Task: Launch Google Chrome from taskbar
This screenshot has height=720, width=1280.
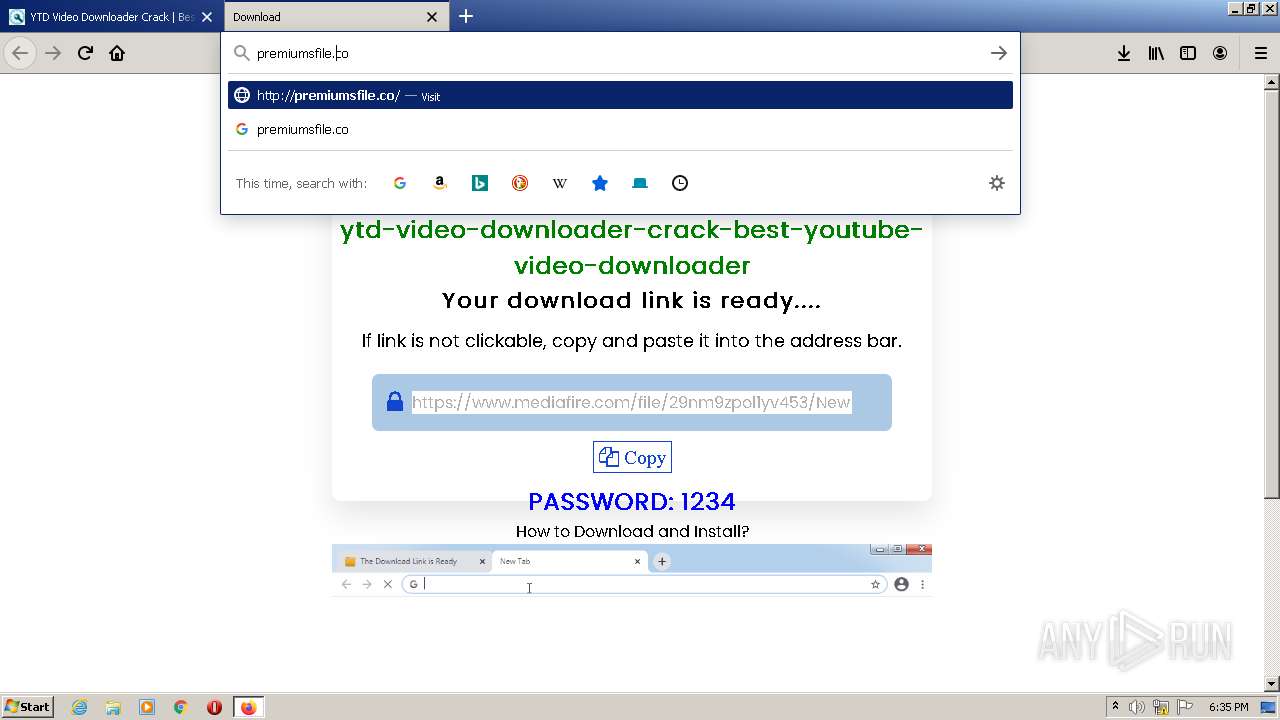Action: (x=181, y=707)
